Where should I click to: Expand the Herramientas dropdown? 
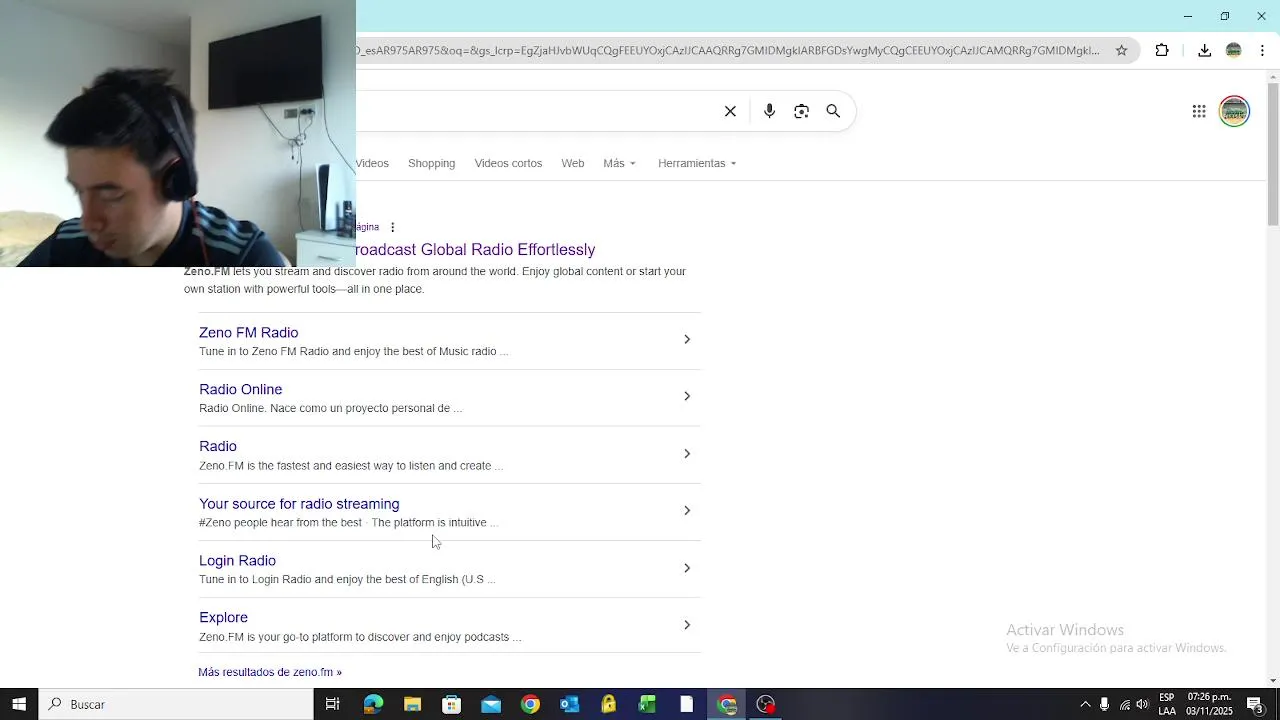point(697,163)
